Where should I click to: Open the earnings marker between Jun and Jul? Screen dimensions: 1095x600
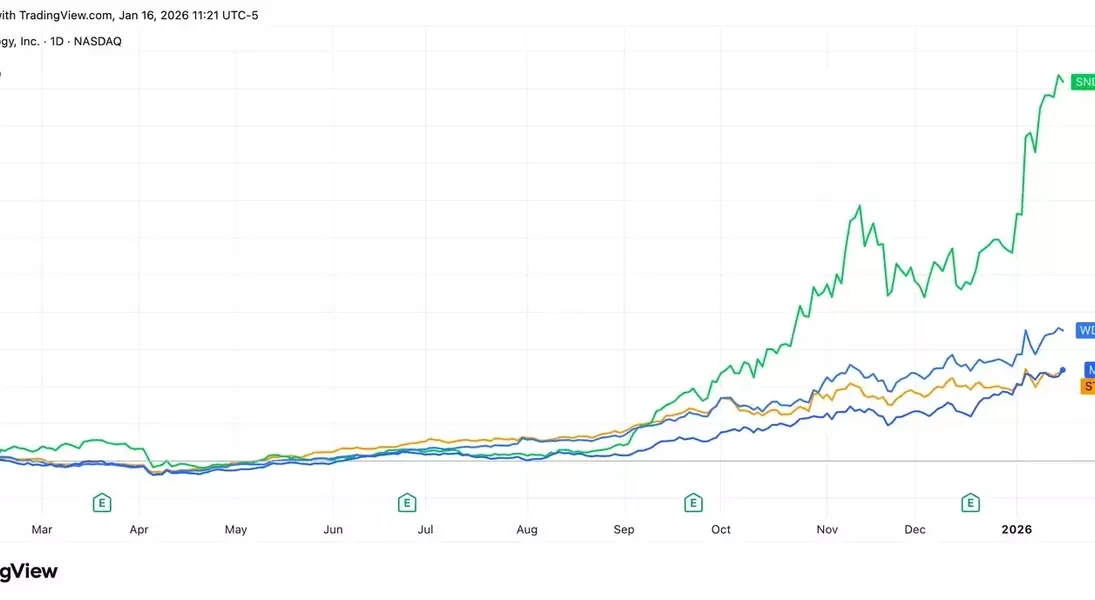(x=407, y=502)
